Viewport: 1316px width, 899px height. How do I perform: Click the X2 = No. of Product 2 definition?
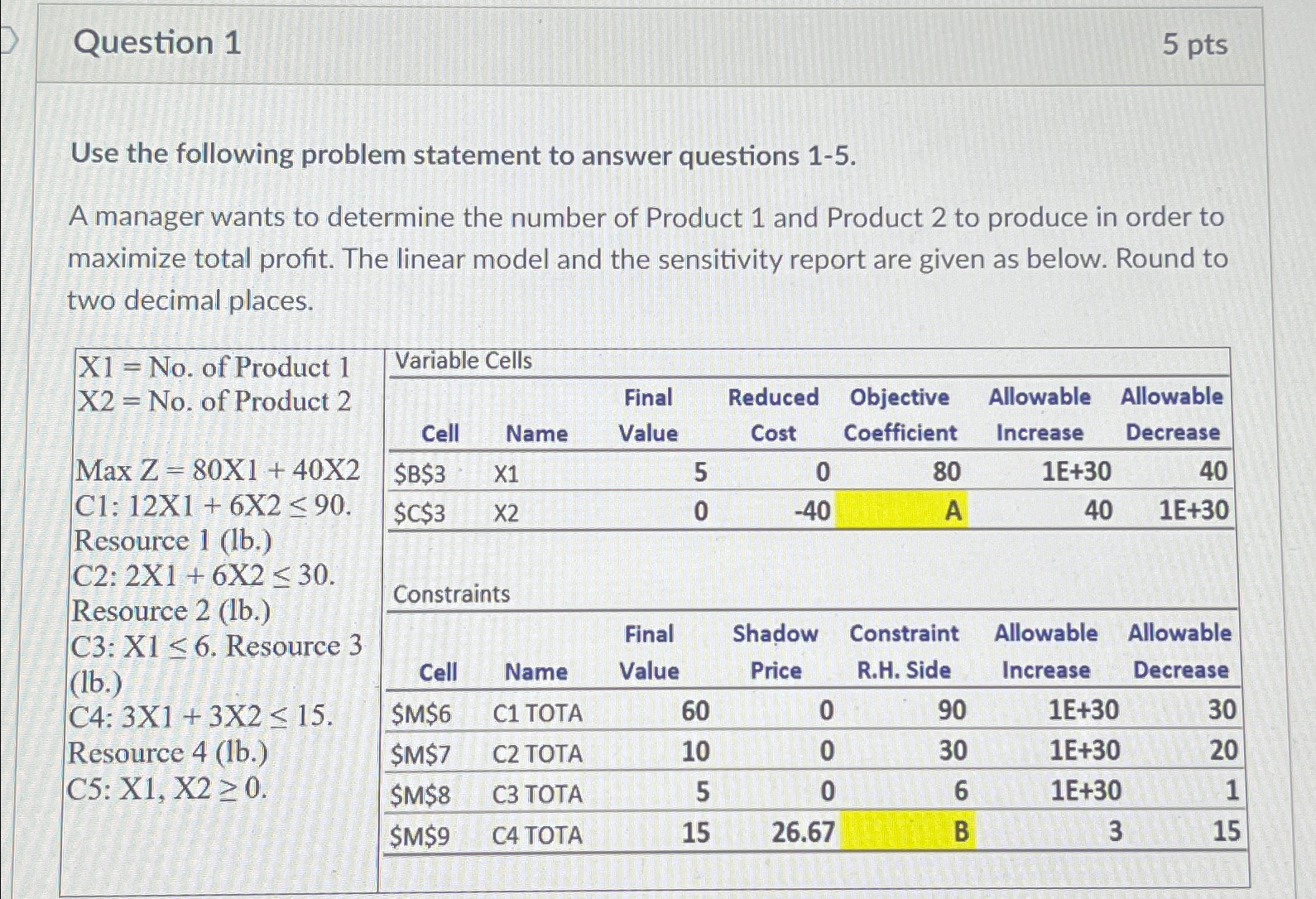[x=214, y=401]
